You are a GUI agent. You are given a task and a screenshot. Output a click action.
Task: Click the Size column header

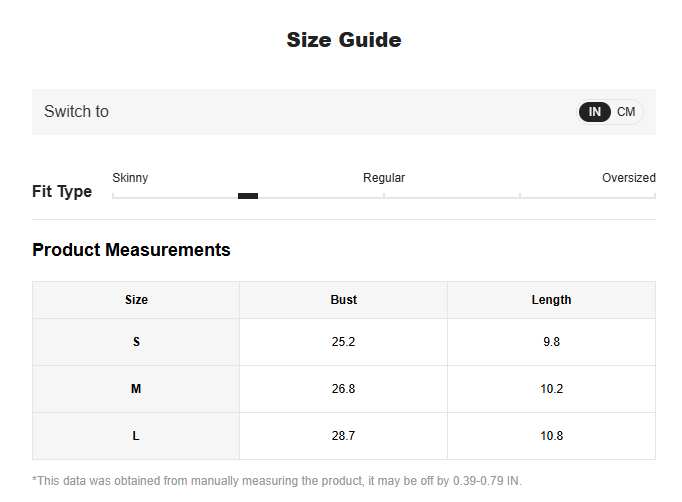136,300
